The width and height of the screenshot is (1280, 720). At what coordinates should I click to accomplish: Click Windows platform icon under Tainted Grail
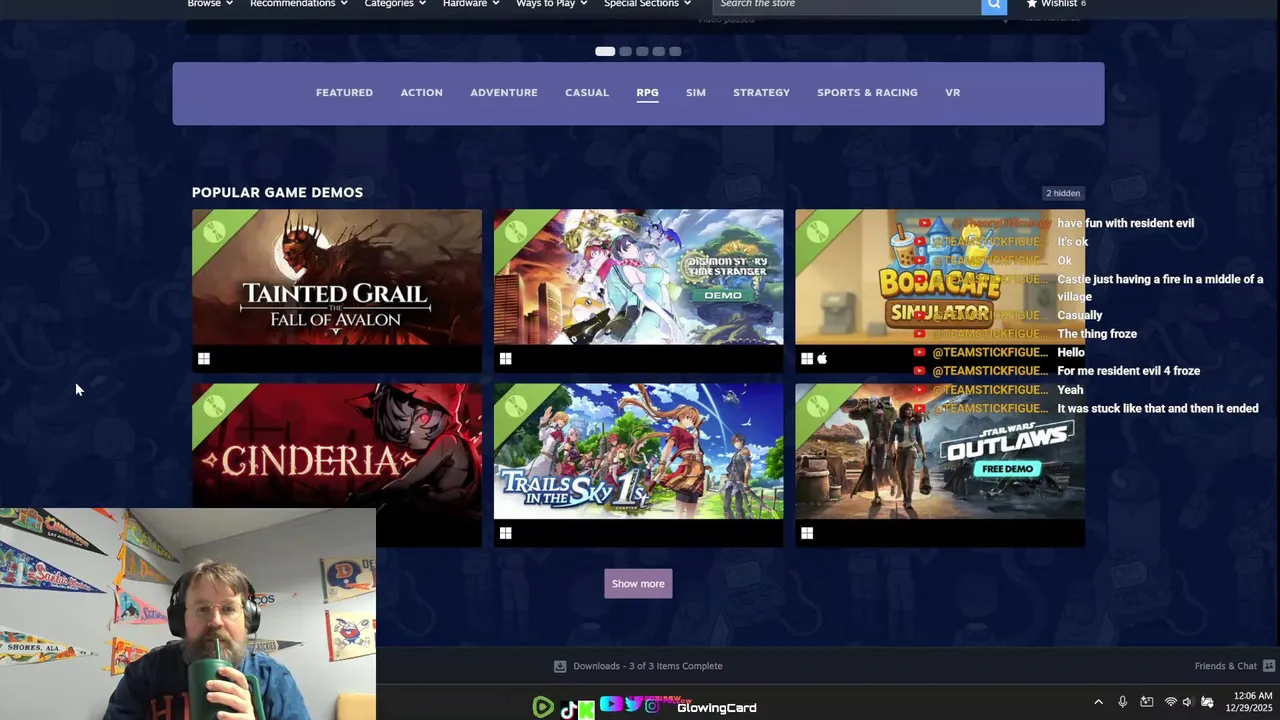click(x=204, y=359)
